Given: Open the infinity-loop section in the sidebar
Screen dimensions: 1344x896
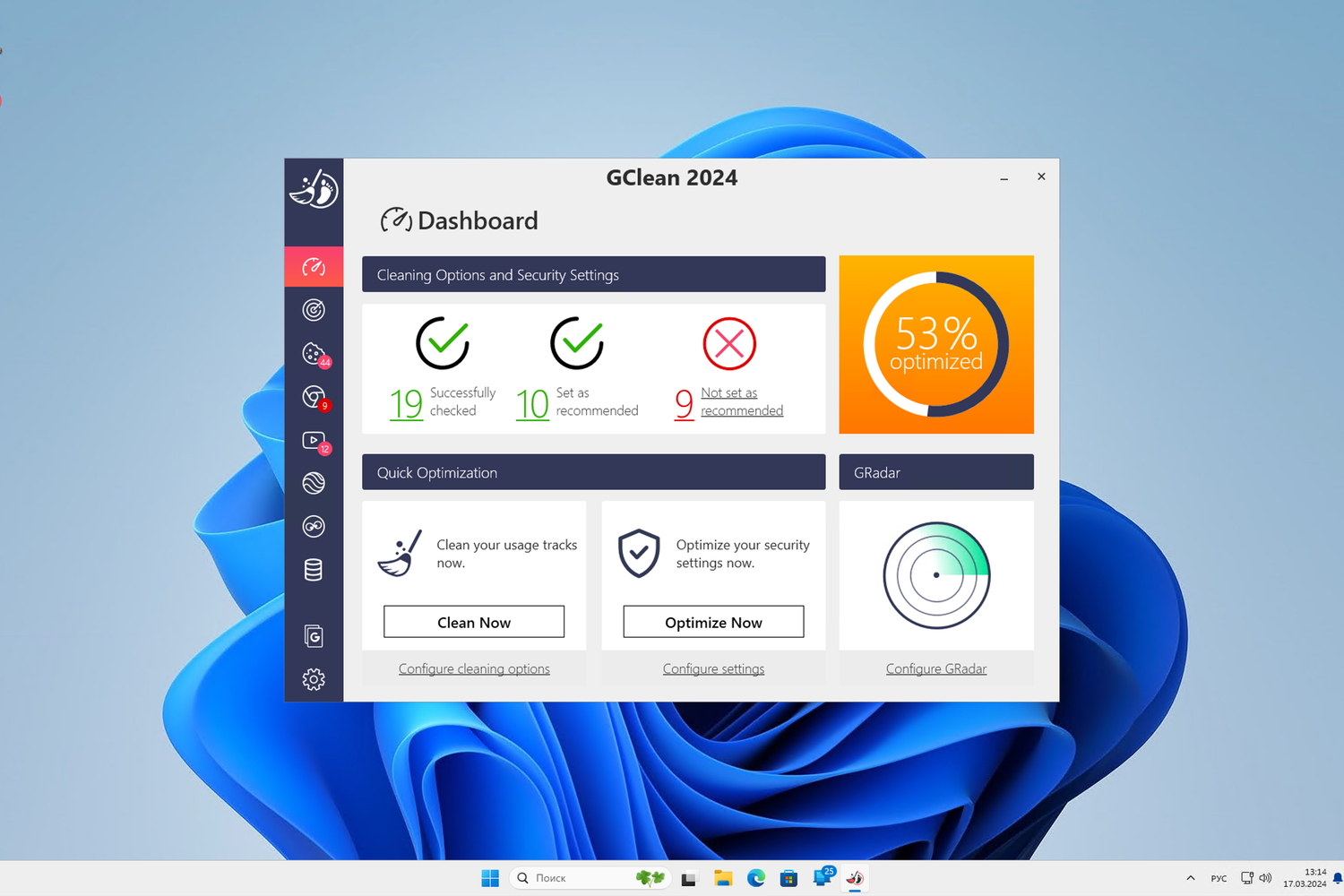Looking at the screenshot, I should point(314,526).
